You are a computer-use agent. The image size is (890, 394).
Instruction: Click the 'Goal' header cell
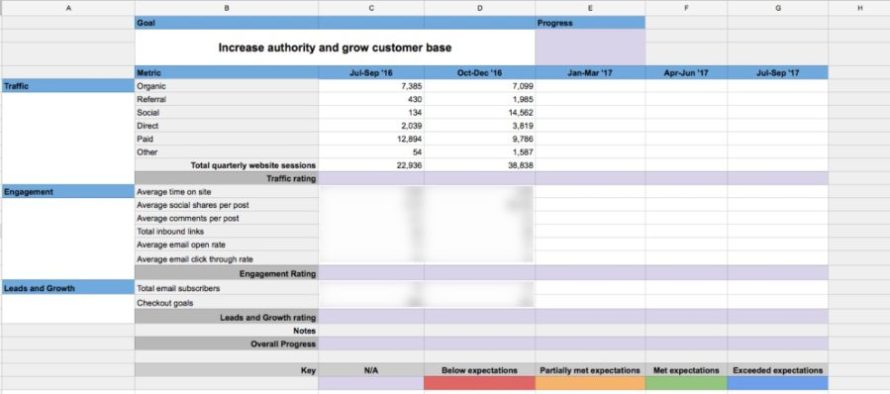(226, 23)
